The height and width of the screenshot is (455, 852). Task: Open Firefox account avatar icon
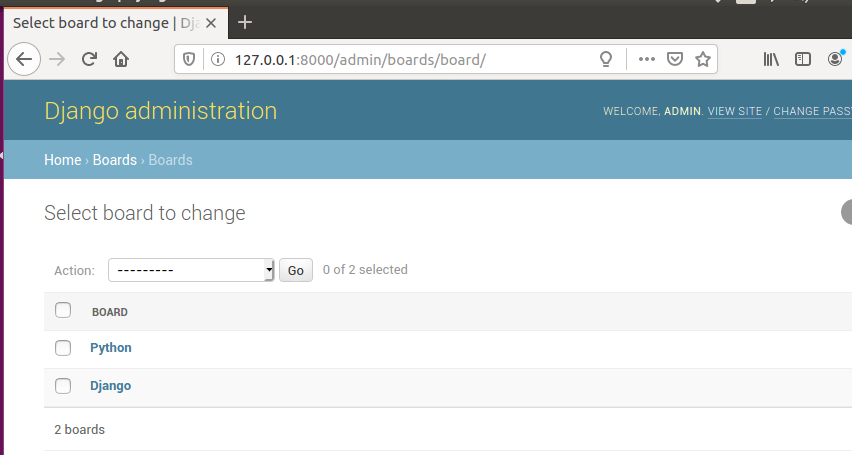click(x=835, y=59)
